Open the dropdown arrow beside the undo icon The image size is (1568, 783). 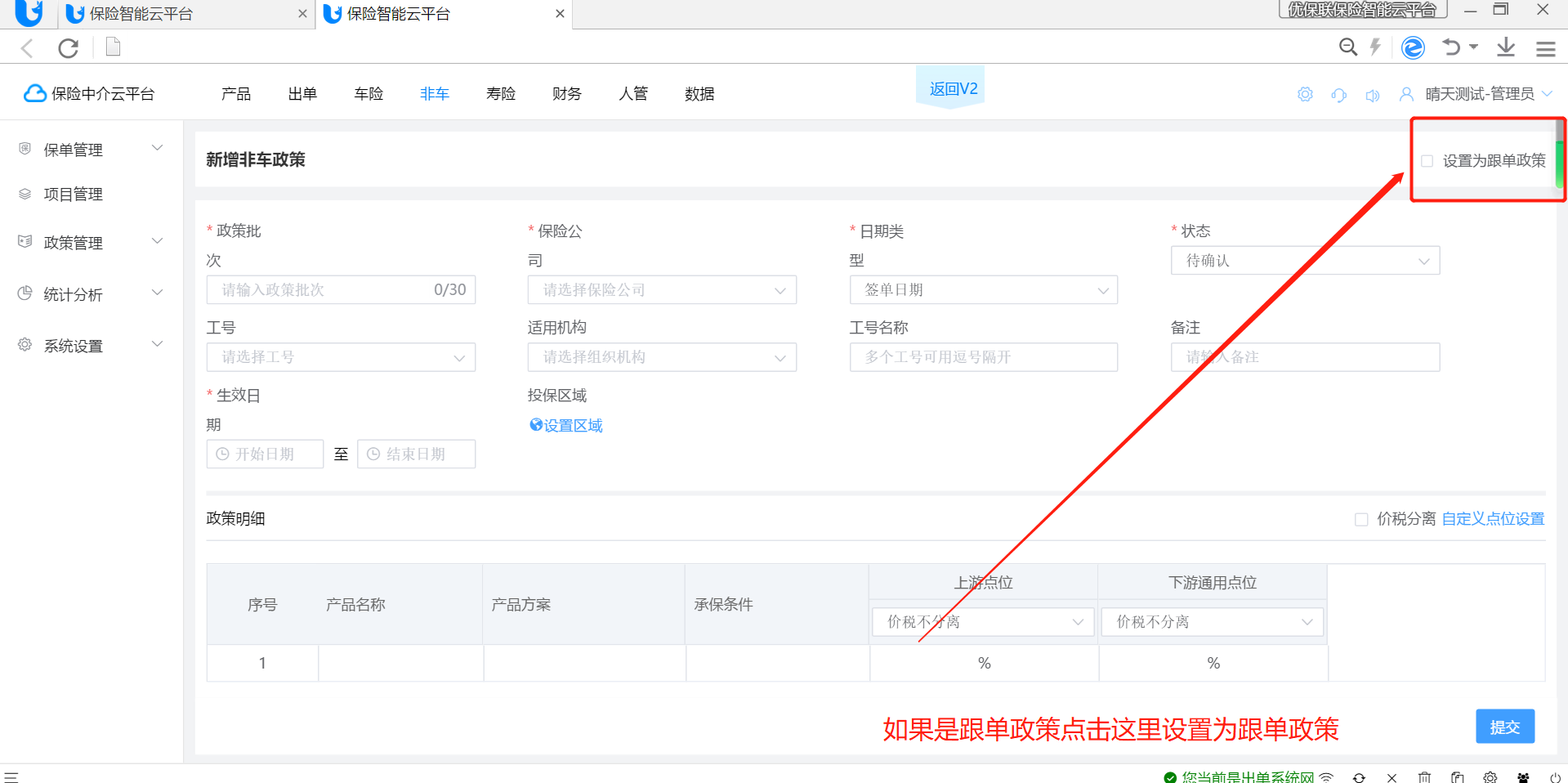point(1473,47)
